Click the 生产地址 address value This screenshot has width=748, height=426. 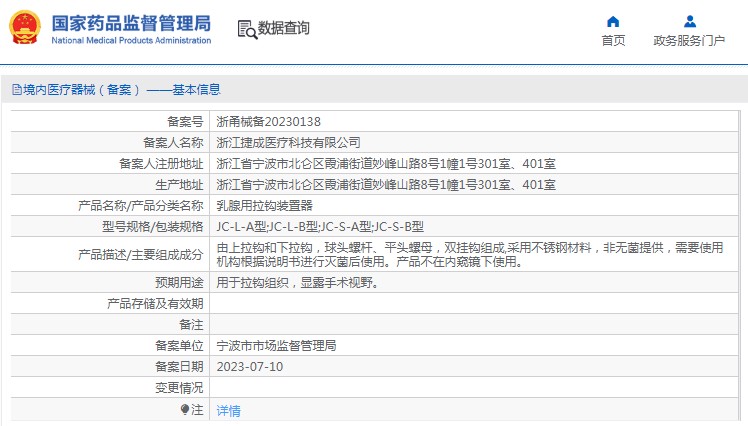tap(386, 185)
